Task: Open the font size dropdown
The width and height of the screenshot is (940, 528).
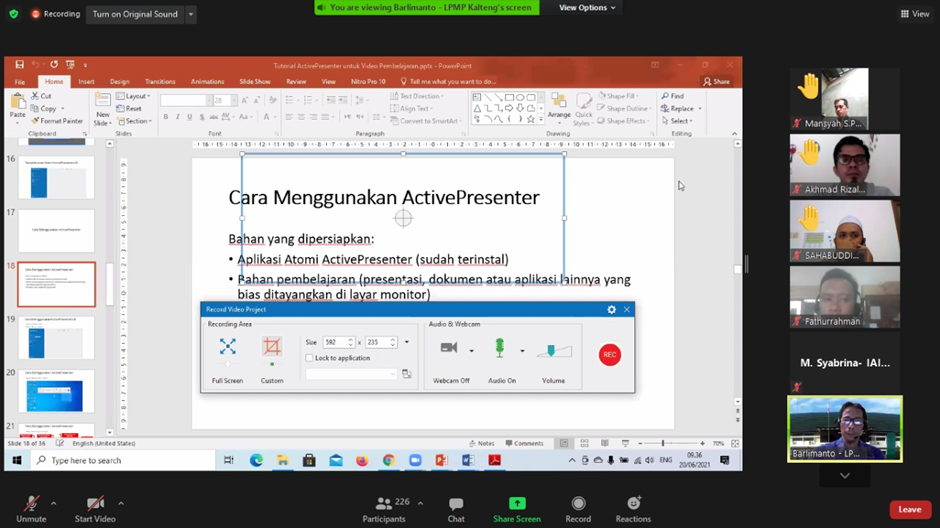Action: coord(234,101)
